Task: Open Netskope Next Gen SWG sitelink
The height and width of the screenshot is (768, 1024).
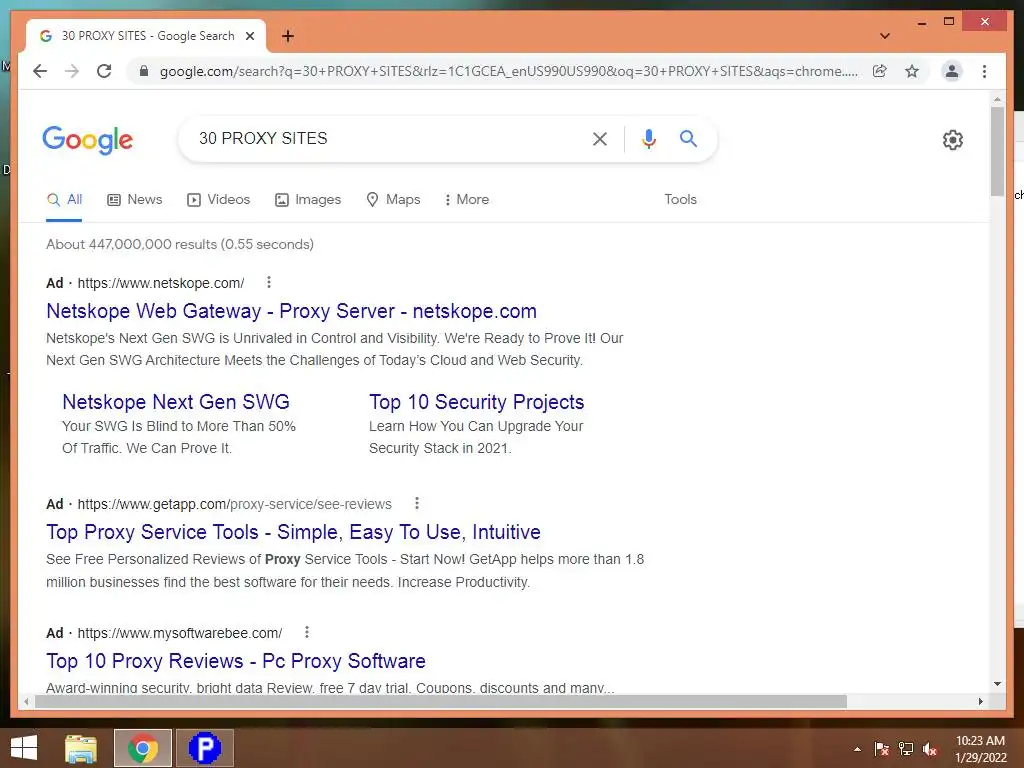Action: pyautogui.click(x=176, y=402)
